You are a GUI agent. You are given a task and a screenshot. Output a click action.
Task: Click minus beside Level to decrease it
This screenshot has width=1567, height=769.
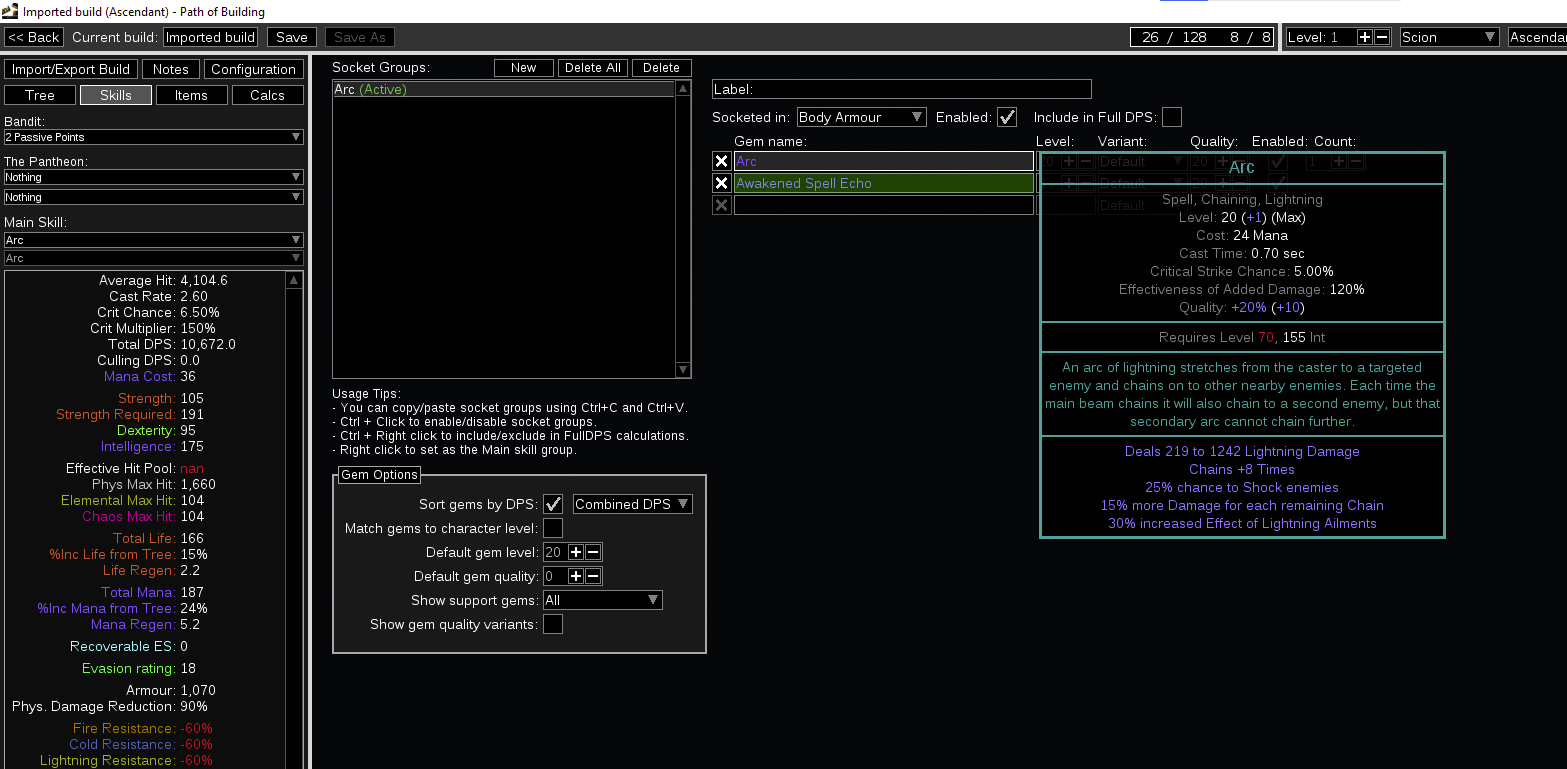point(1385,36)
